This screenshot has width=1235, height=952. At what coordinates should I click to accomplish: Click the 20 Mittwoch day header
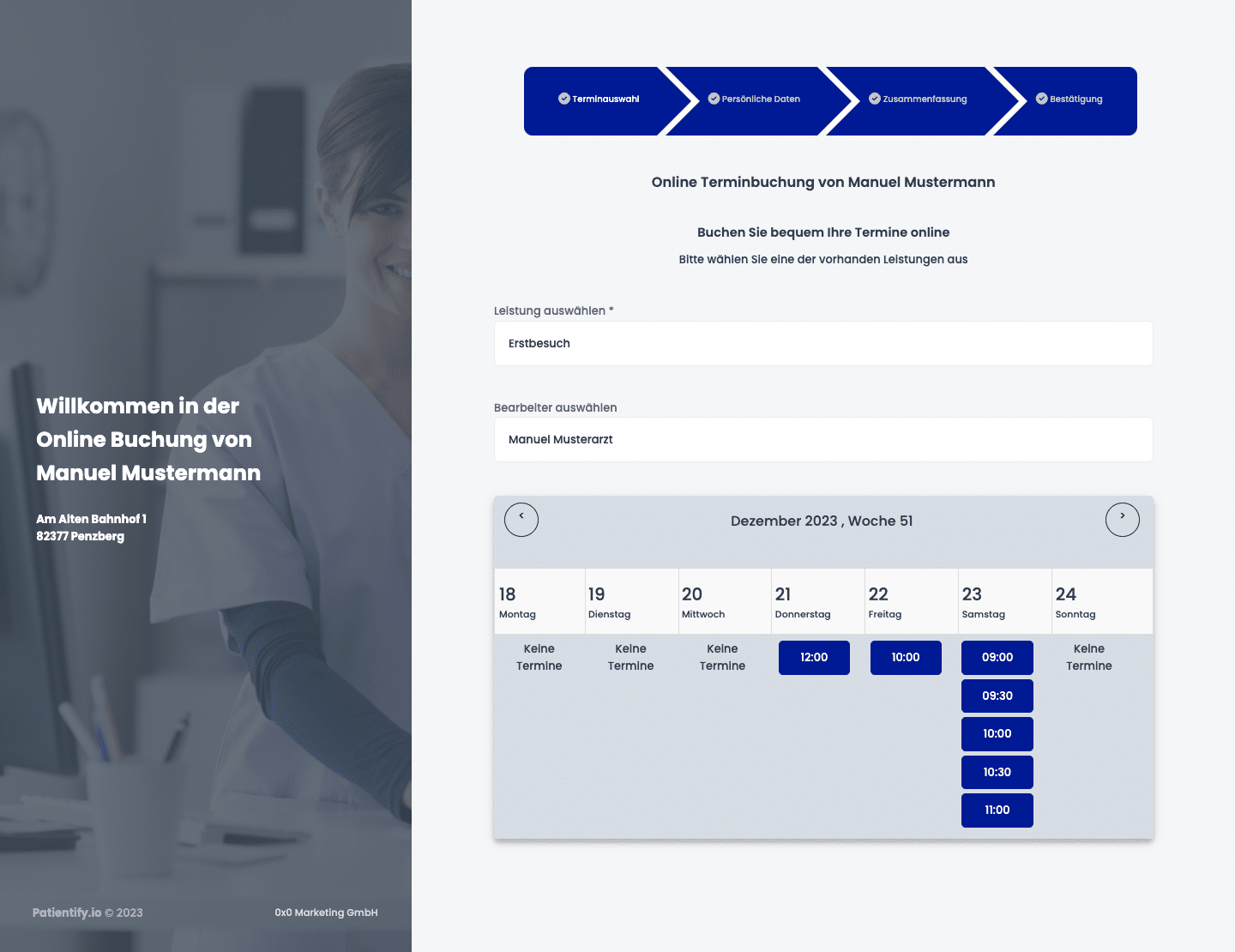(x=725, y=601)
